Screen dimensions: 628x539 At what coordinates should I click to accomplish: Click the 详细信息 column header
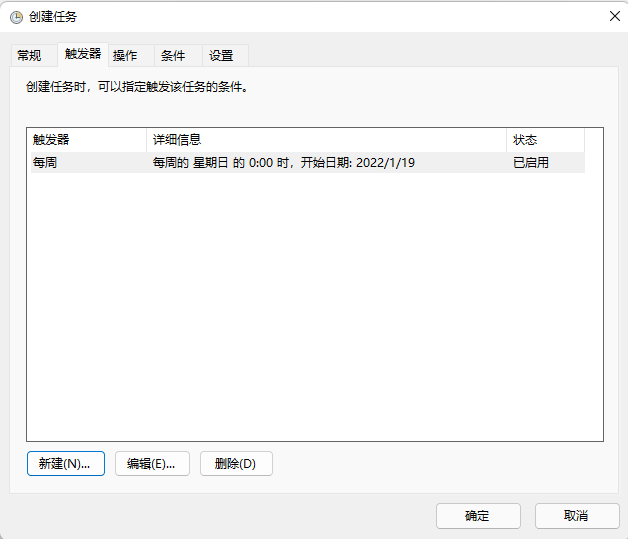pyautogui.click(x=325, y=140)
